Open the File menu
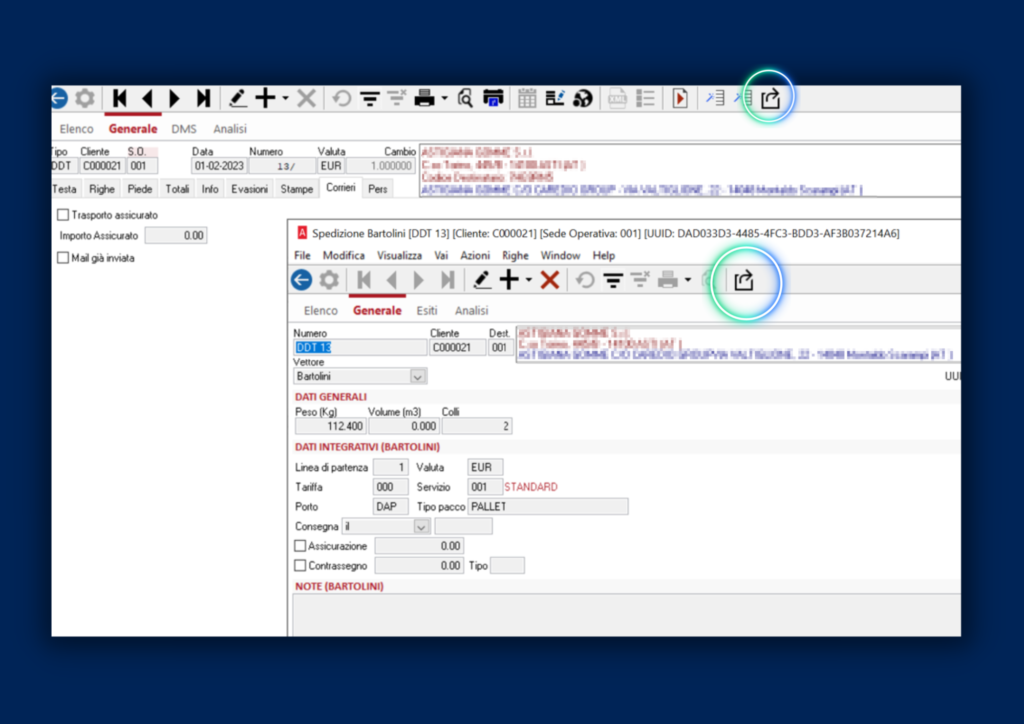1024x724 pixels. click(x=302, y=255)
